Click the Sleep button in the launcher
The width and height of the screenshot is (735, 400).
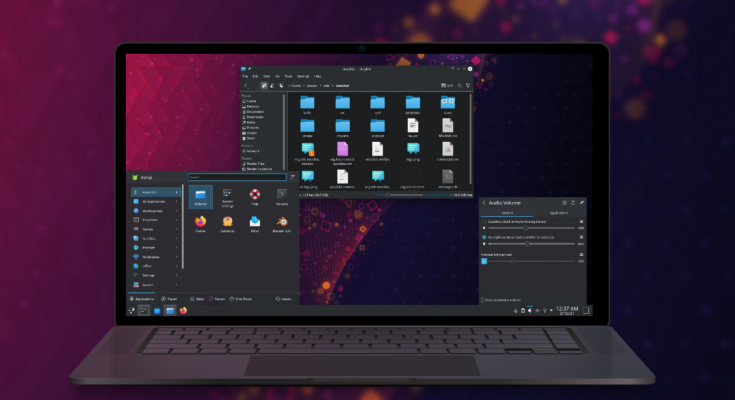pos(198,298)
